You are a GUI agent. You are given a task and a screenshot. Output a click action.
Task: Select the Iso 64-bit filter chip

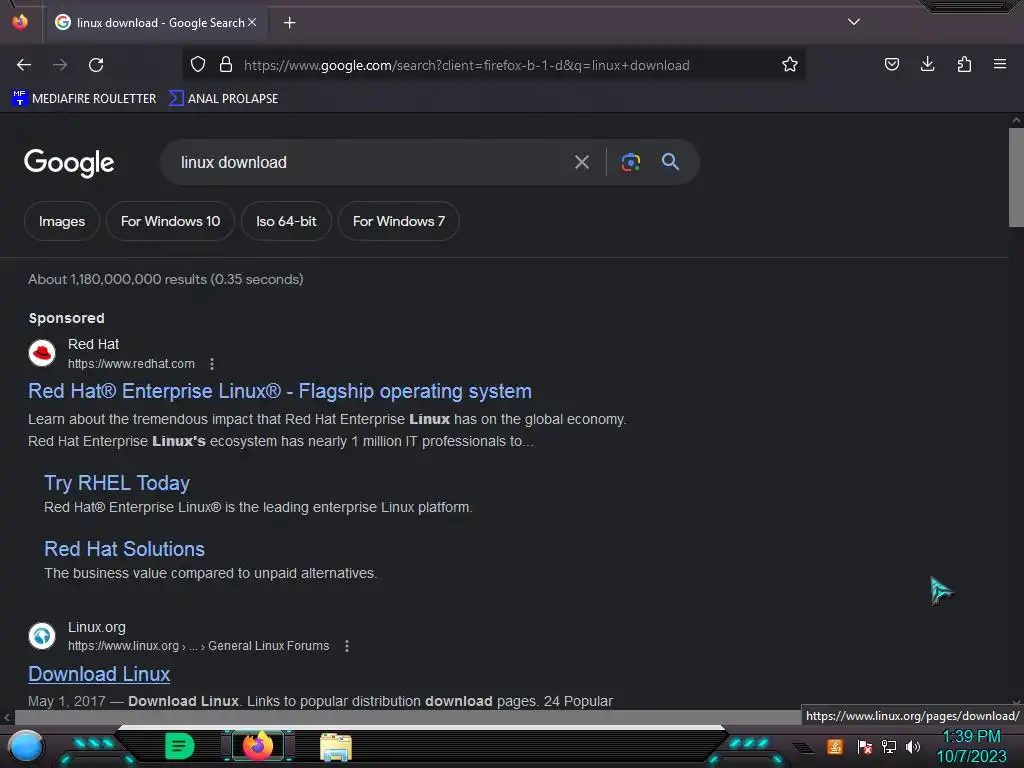point(286,221)
